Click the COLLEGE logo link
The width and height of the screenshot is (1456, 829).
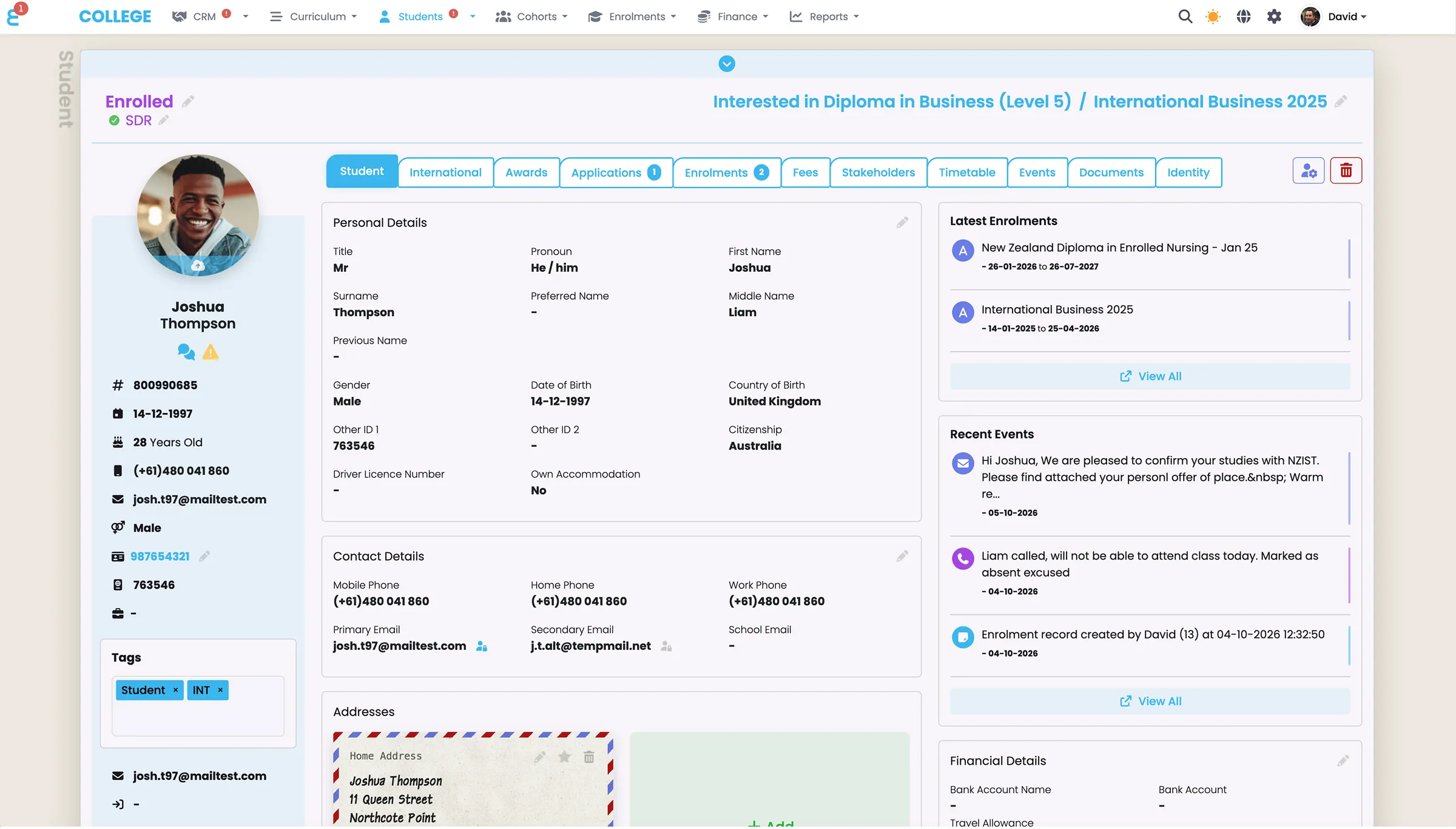coord(115,16)
